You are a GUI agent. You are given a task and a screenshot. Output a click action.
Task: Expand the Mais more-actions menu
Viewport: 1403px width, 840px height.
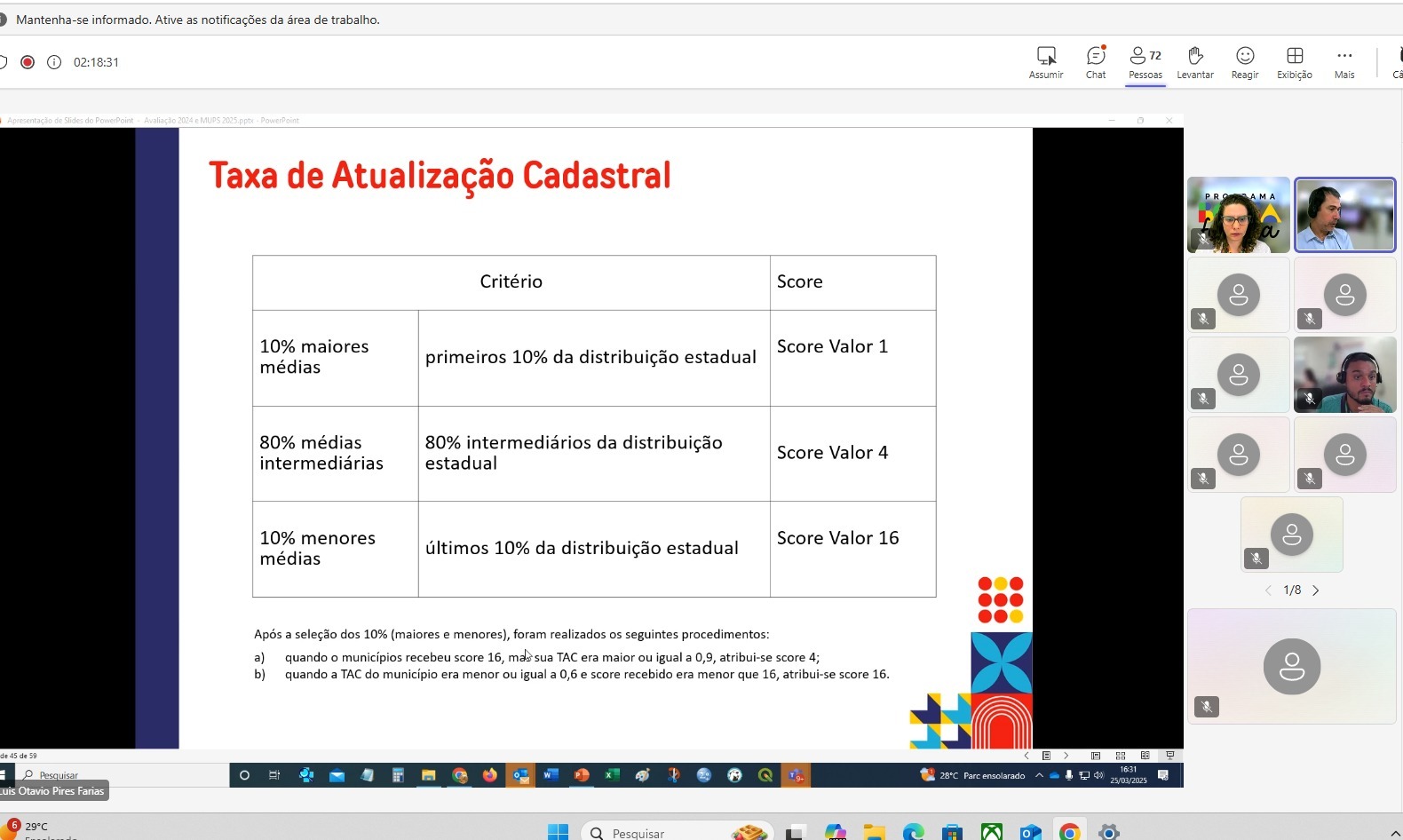1344,62
